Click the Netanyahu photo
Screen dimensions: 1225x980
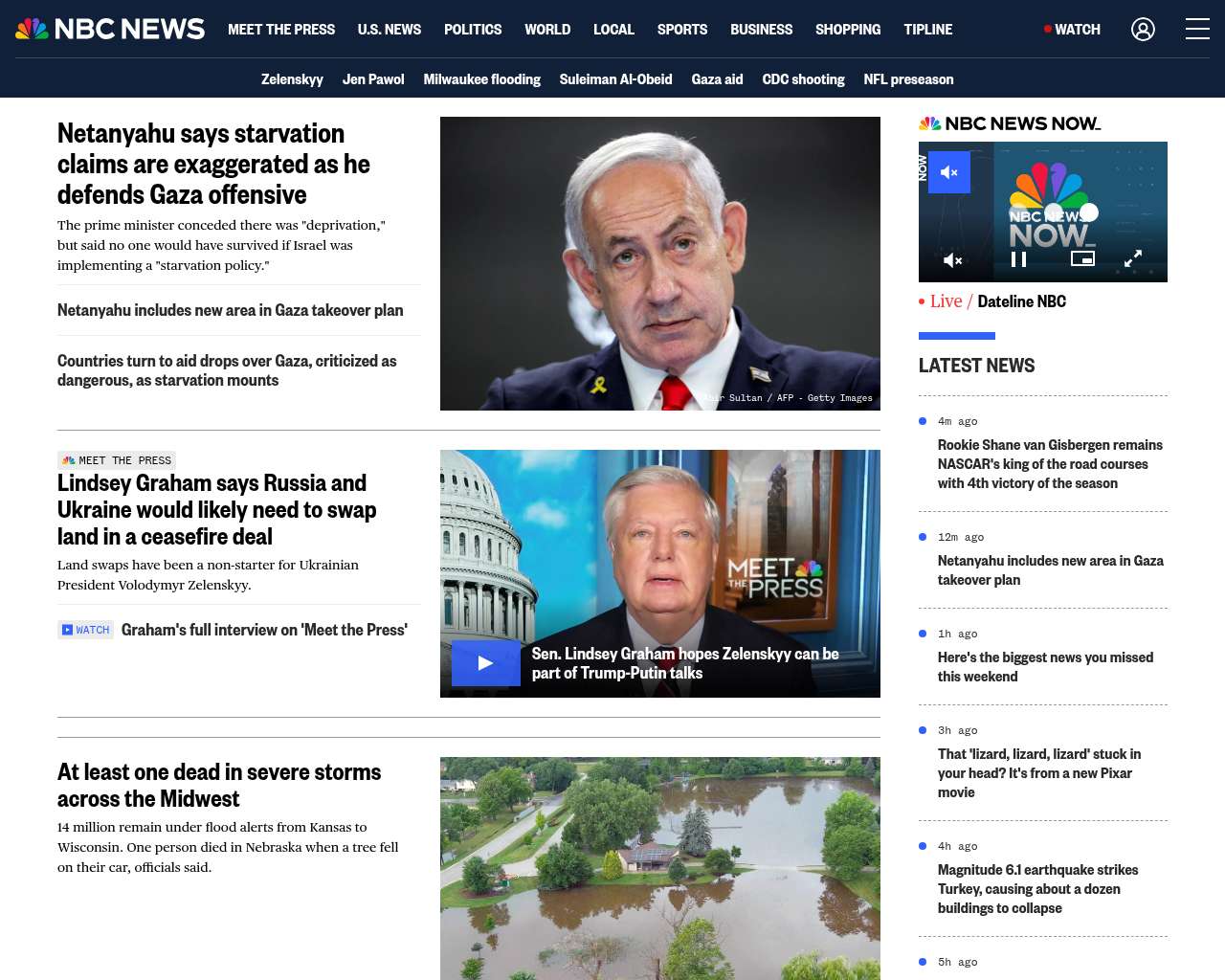point(660,263)
